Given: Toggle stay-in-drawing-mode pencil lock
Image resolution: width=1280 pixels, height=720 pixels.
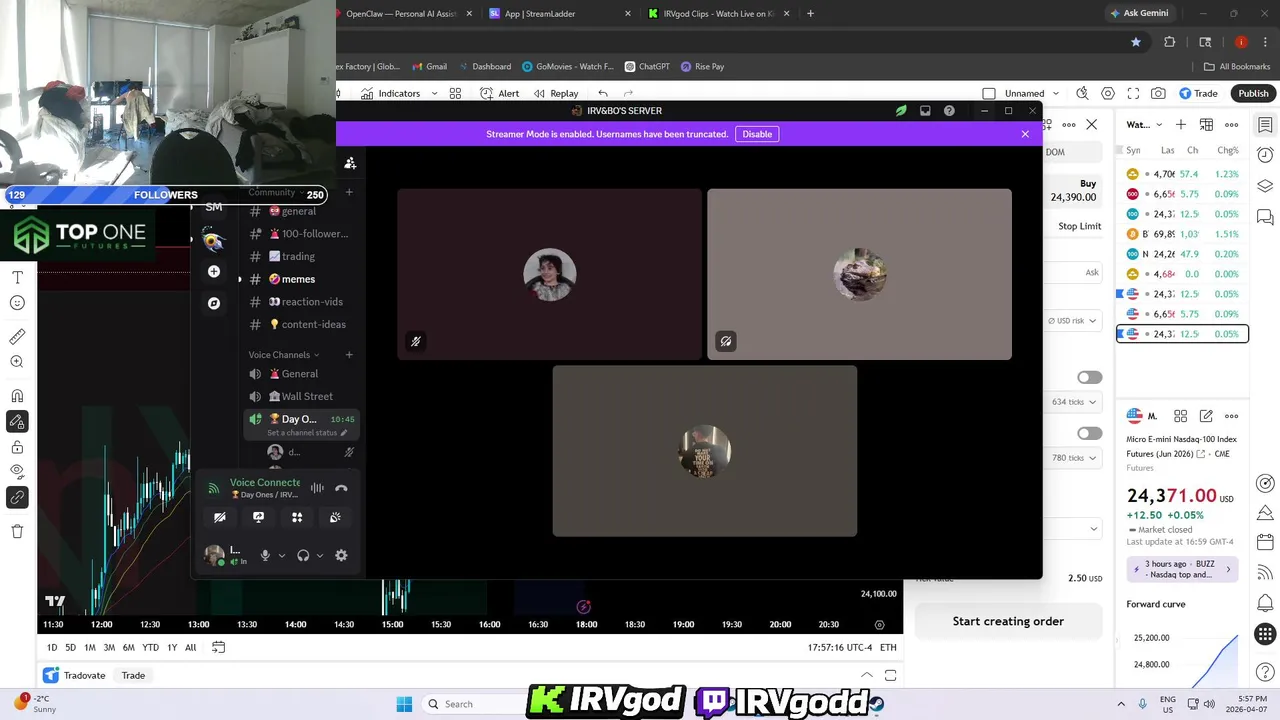Looking at the screenshot, I should 17,422.
